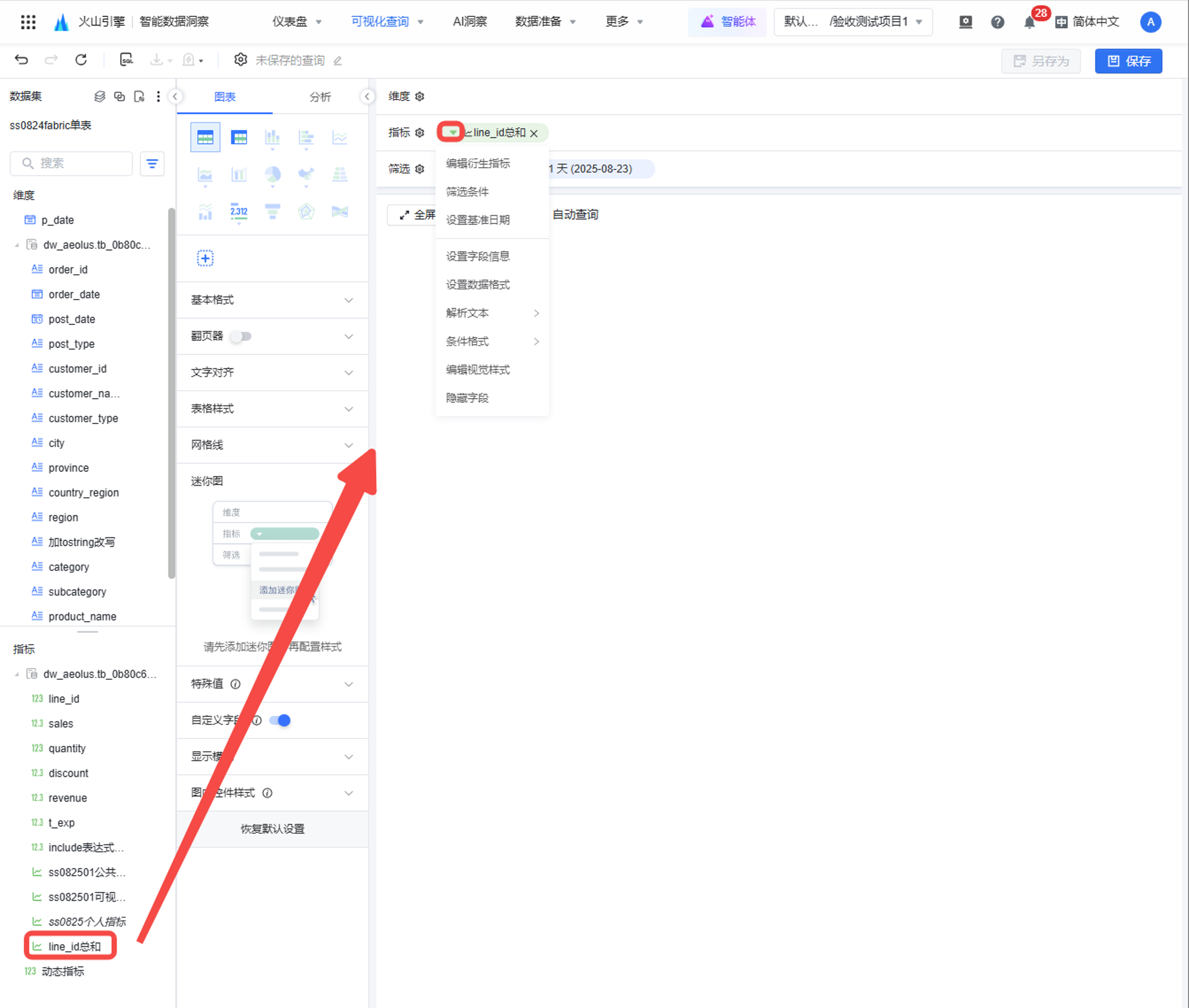Click 恢复默认设置 button
Image resolution: width=1189 pixels, height=1008 pixels.
tap(272, 828)
